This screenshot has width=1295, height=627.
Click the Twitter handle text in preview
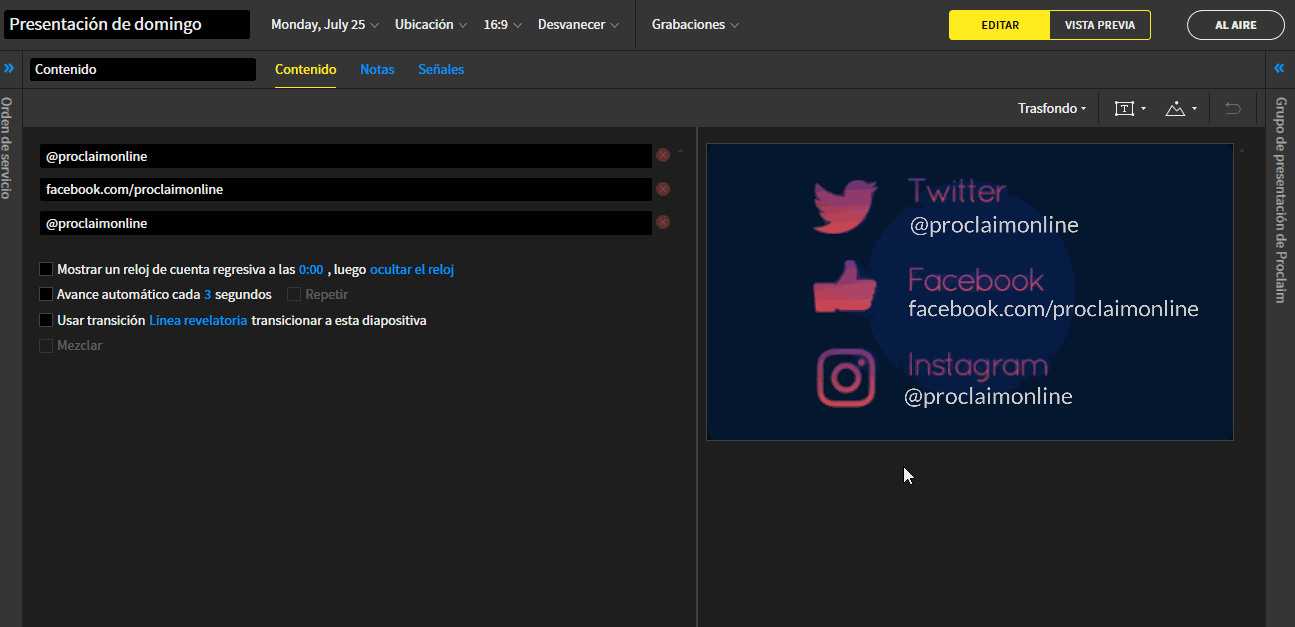point(994,225)
